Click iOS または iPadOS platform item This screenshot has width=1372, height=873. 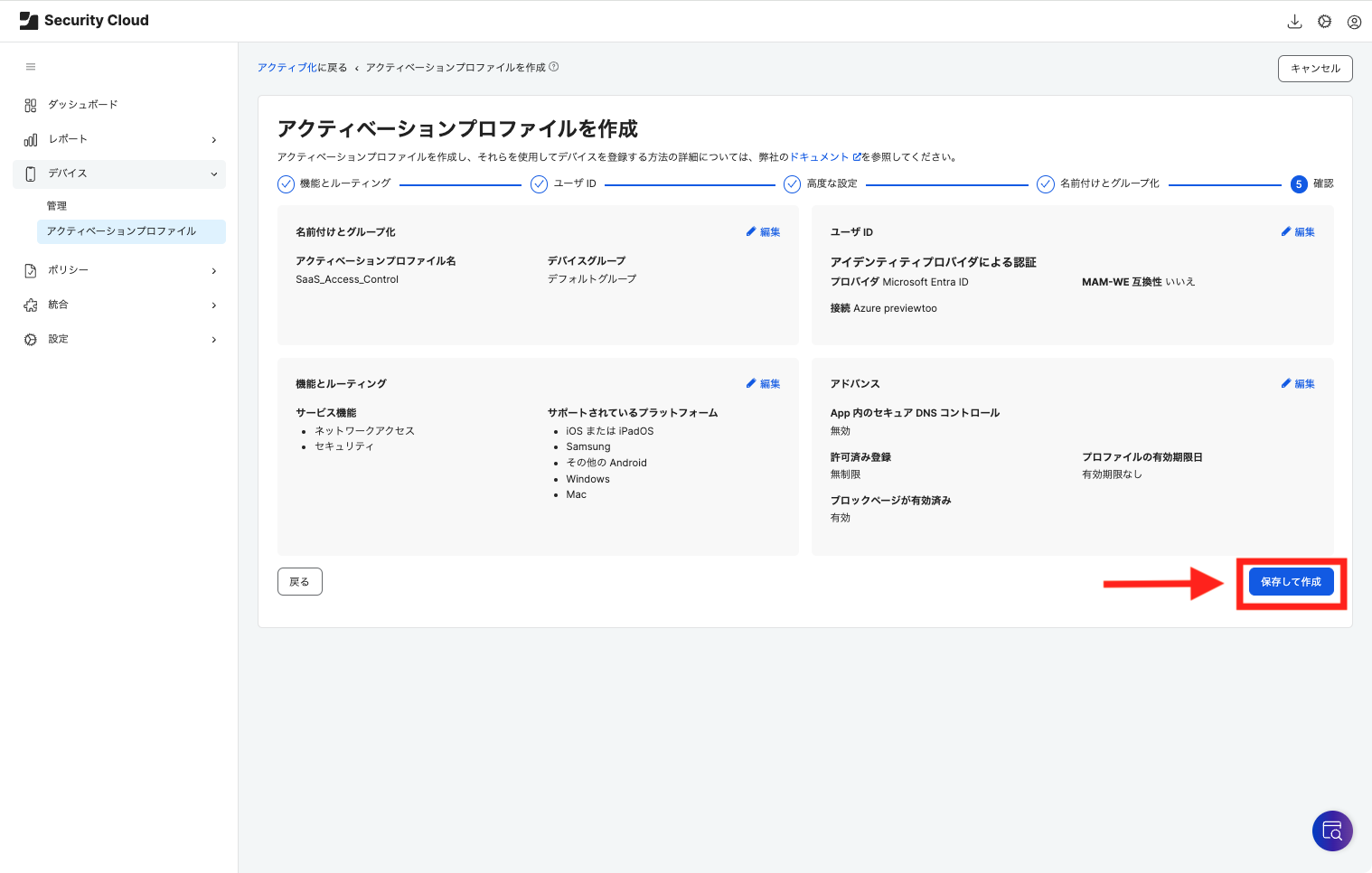610,431
